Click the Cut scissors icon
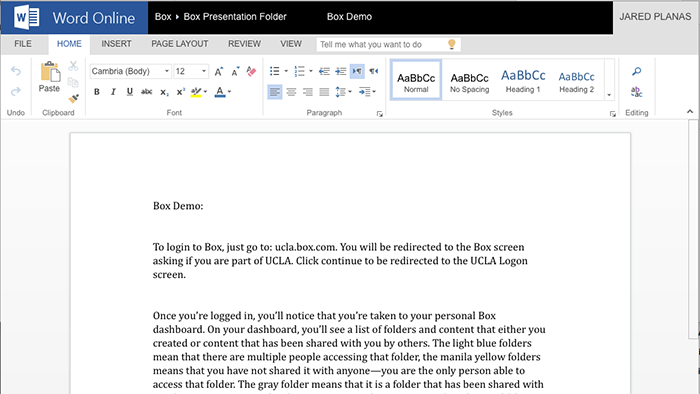Viewport: 700px width, 394px height. [x=73, y=66]
